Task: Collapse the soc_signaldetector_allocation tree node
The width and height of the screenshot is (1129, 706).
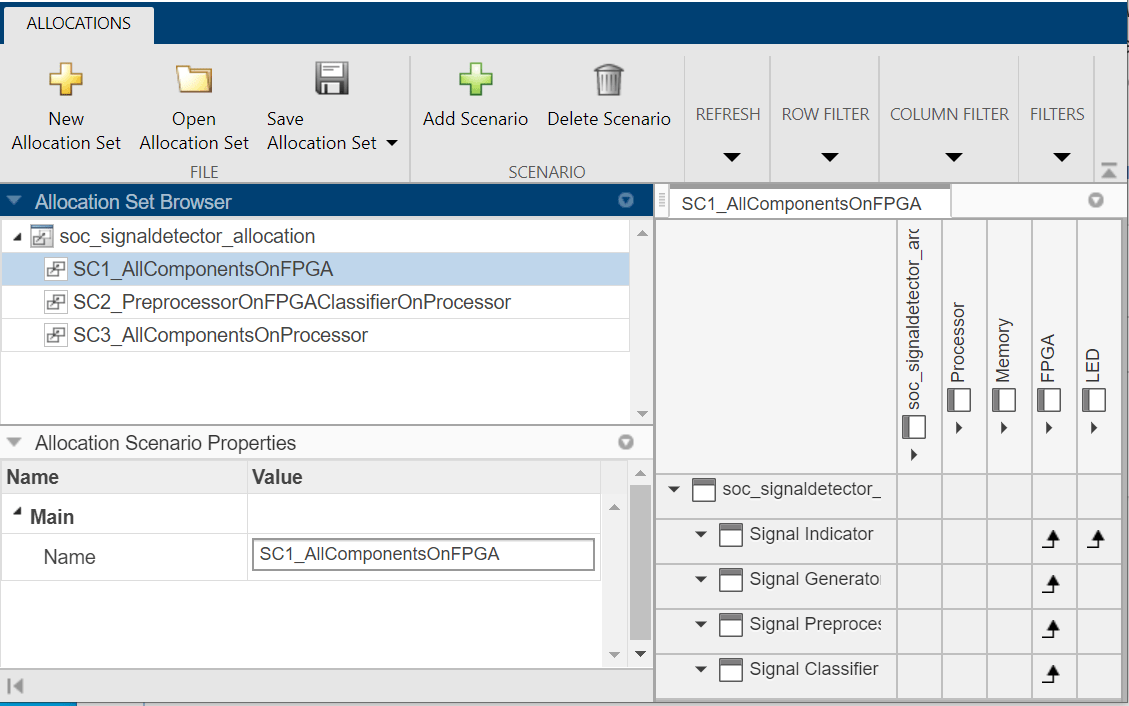Action: pyautogui.click(x=19, y=237)
